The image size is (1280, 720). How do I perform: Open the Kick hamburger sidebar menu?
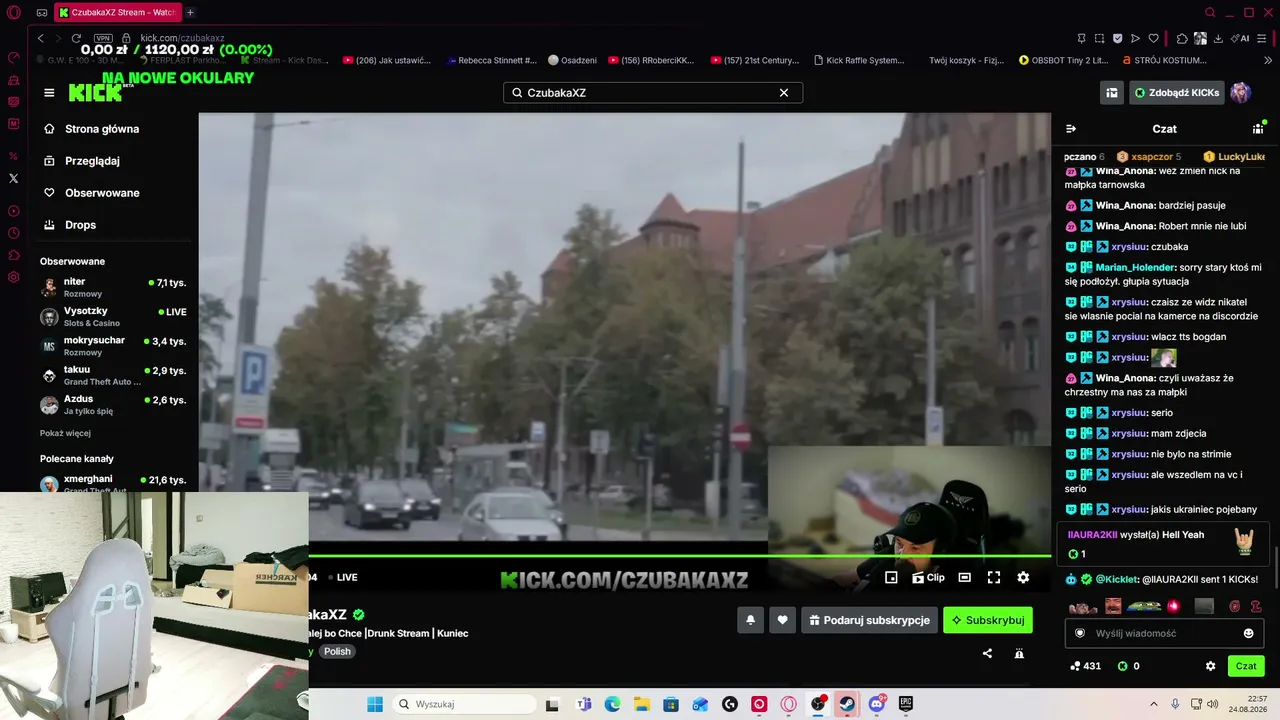tap(49, 93)
